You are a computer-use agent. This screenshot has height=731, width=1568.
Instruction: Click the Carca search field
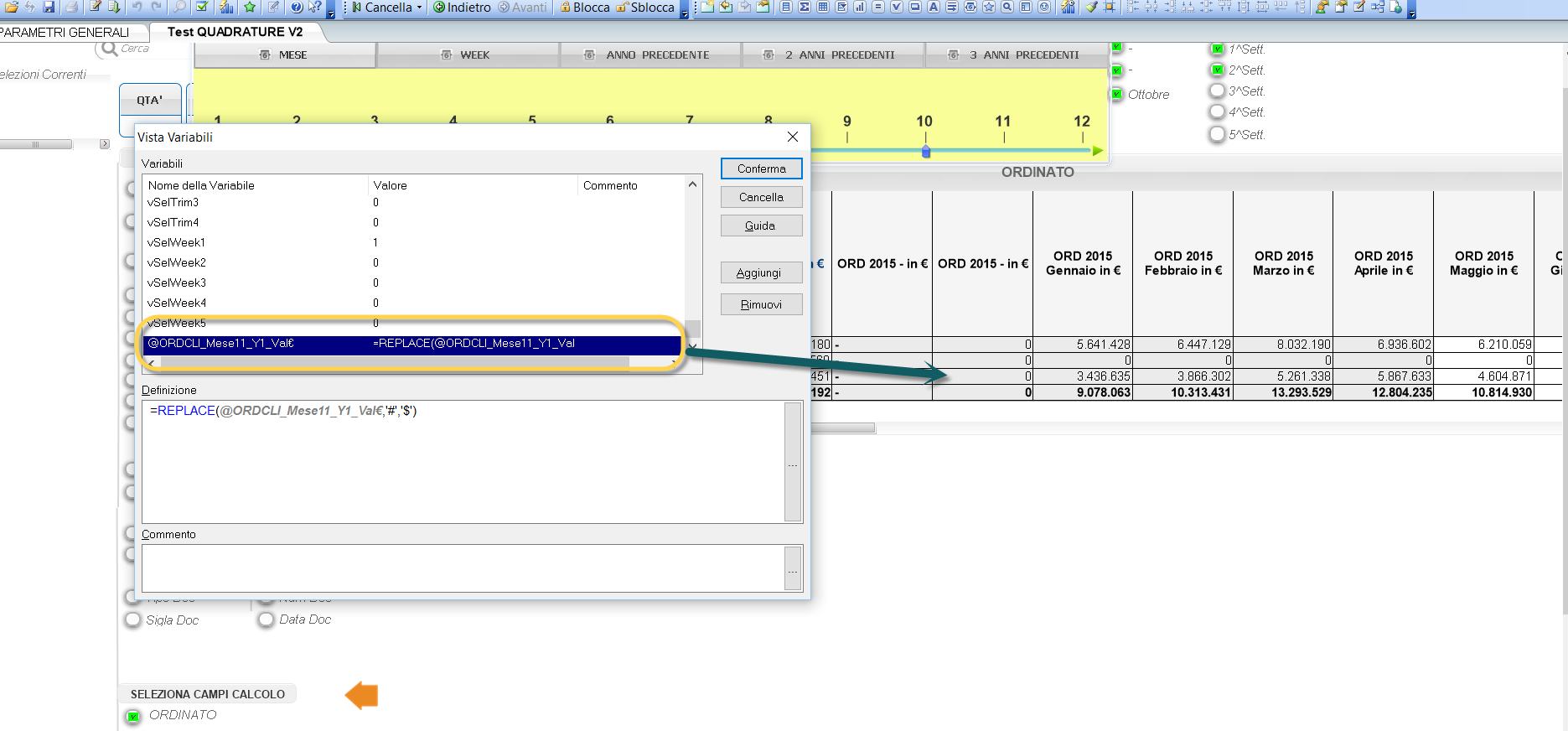pos(134,49)
